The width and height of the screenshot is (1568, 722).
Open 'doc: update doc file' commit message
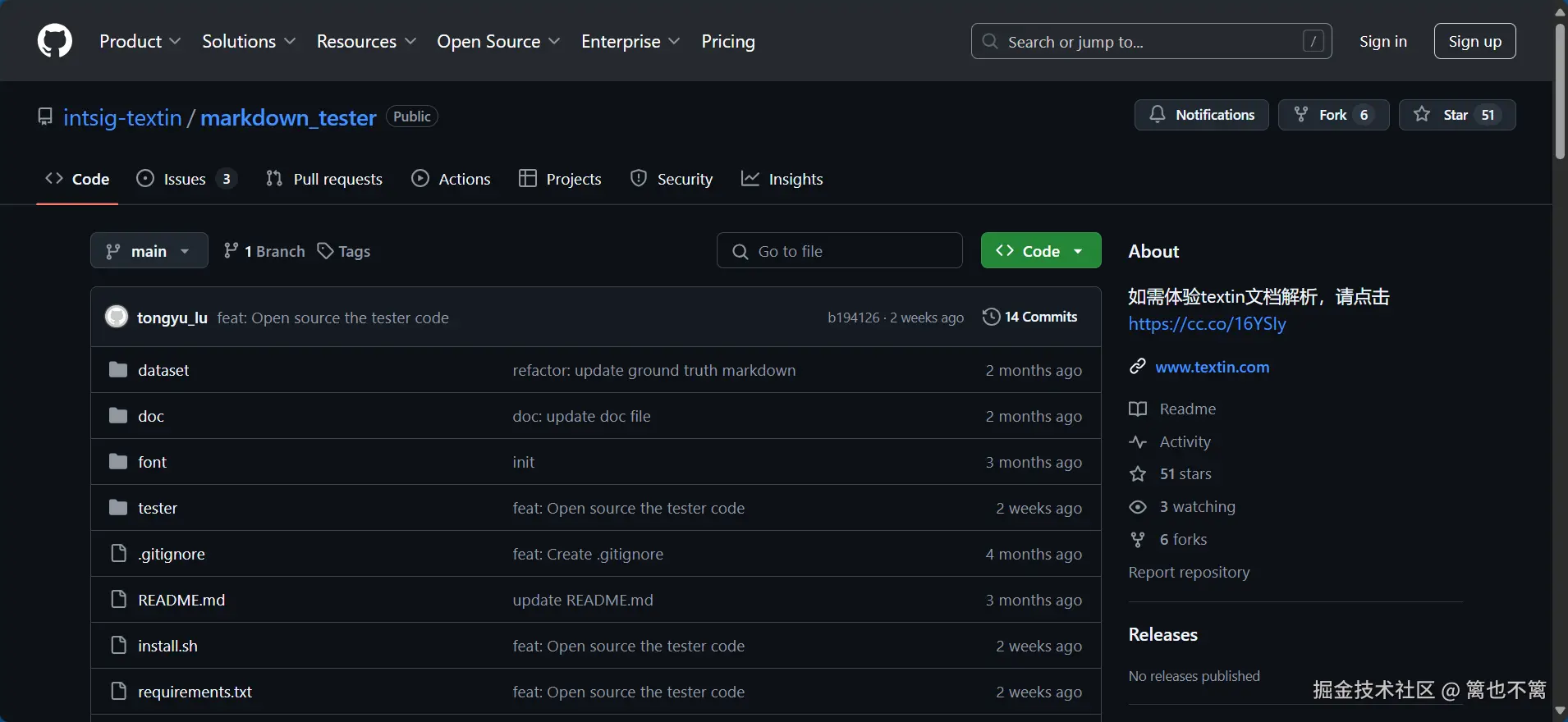tap(581, 416)
